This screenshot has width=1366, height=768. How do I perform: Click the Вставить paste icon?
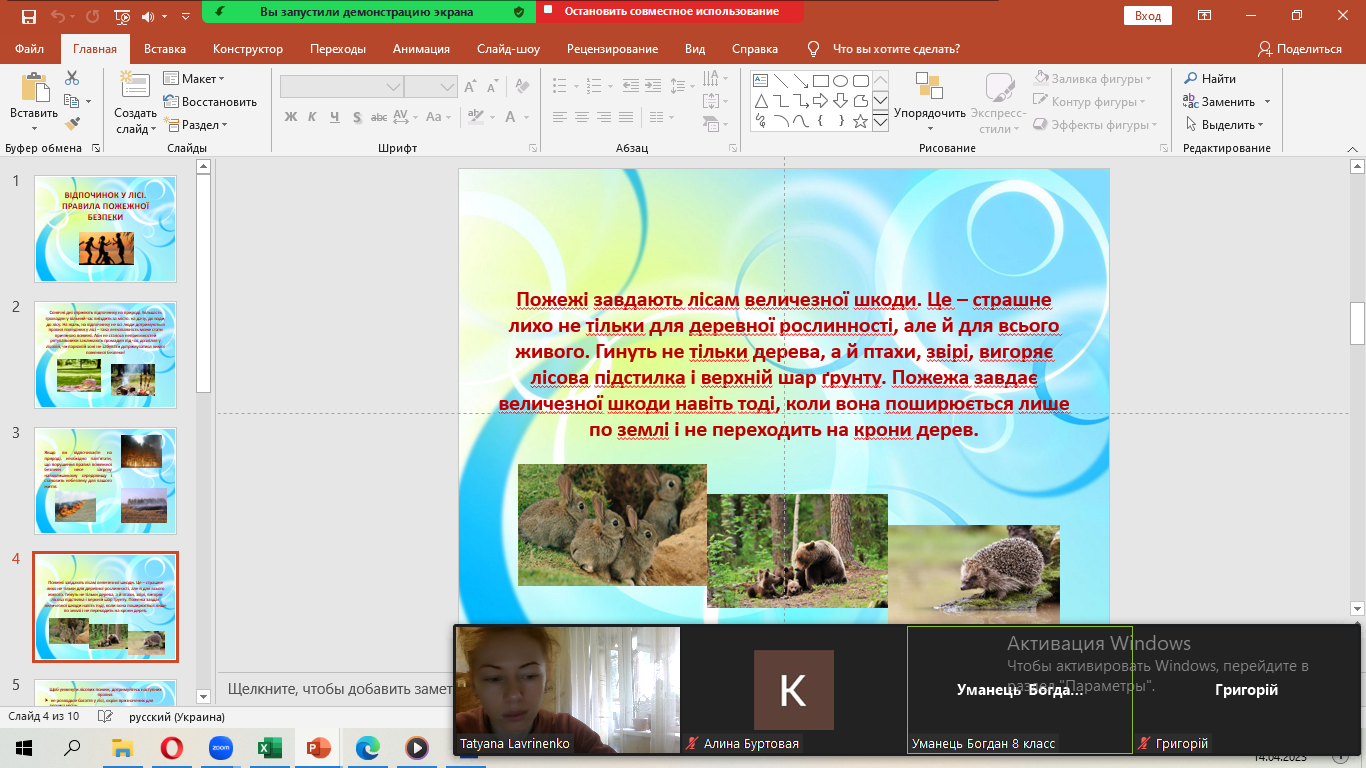tap(34, 89)
